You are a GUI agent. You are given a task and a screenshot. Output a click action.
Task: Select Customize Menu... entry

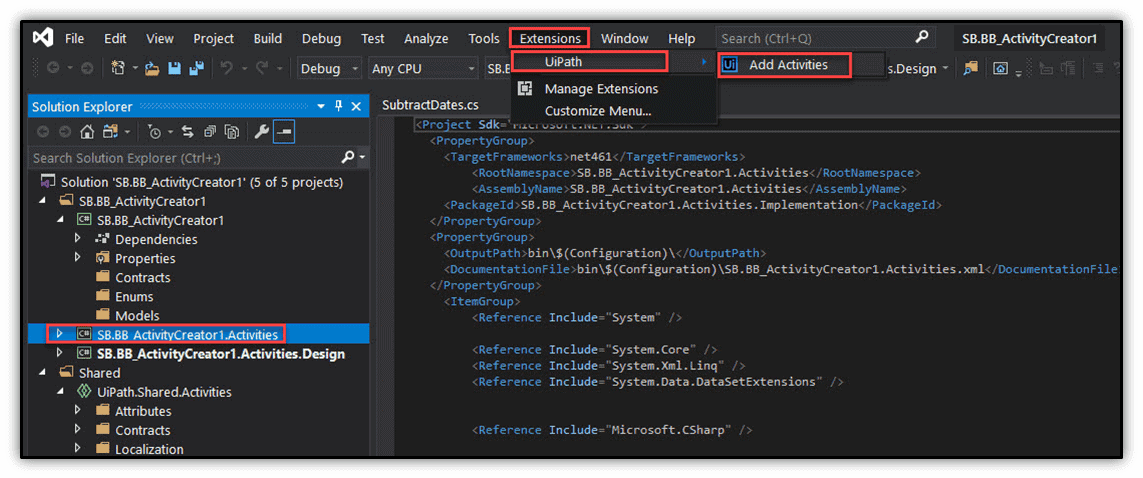tap(598, 111)
